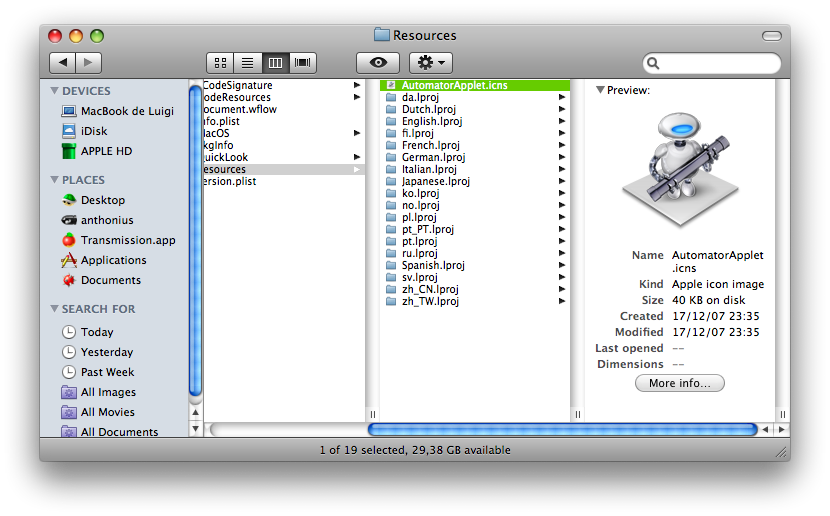The image size is (830, 516).
Task: Show files from Yesterday
Action: 98,352
